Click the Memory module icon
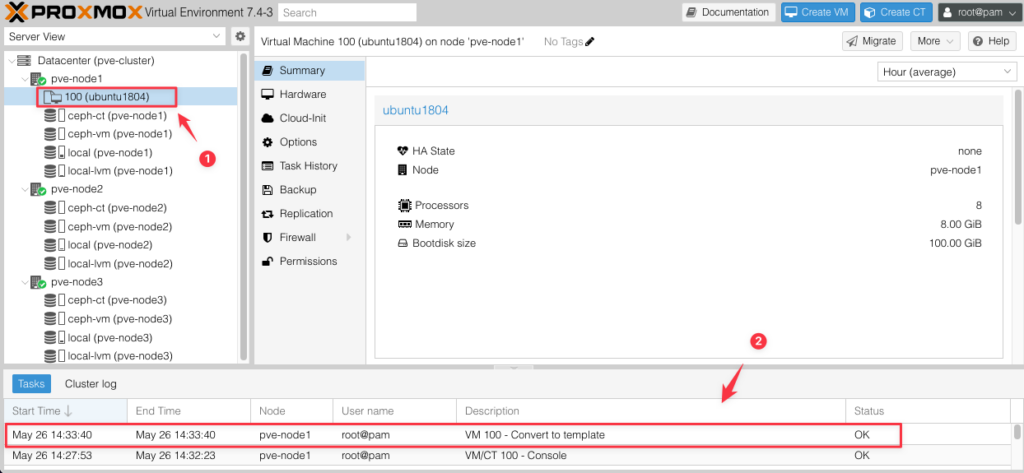The image size is (1024, 473). tap(404, 224)
